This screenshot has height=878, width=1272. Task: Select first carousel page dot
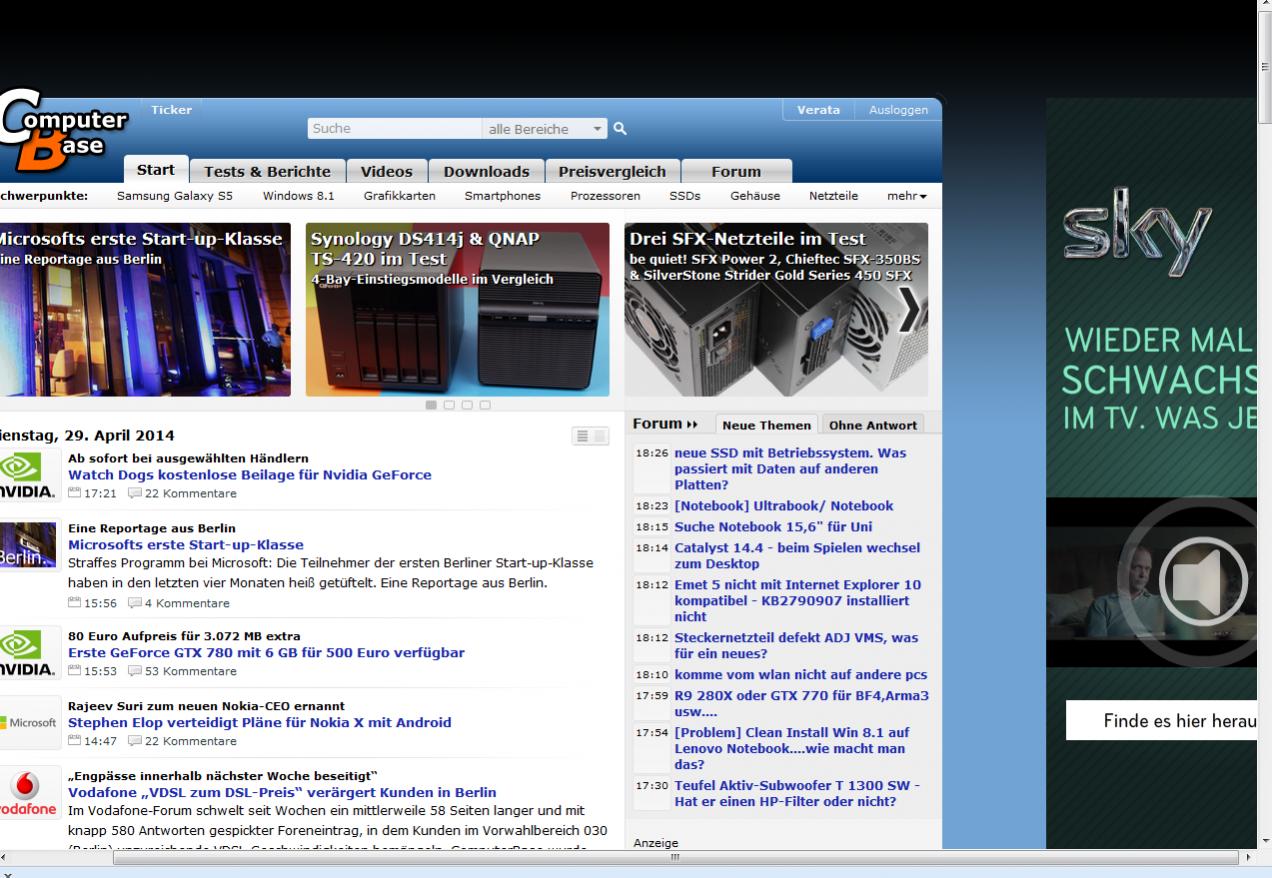432,405
